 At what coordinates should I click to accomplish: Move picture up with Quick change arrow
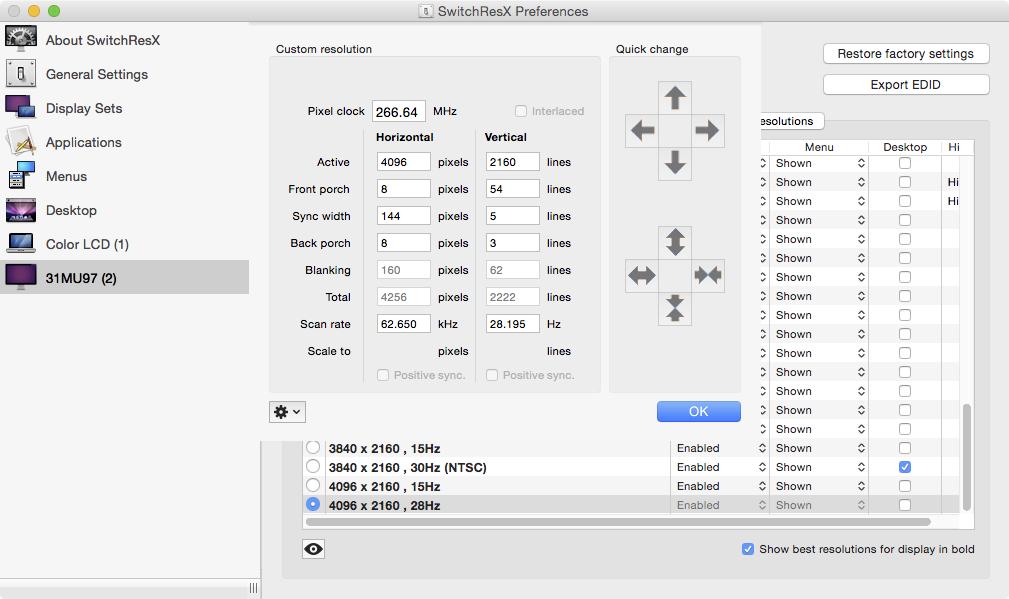click(x=675, y=98)
